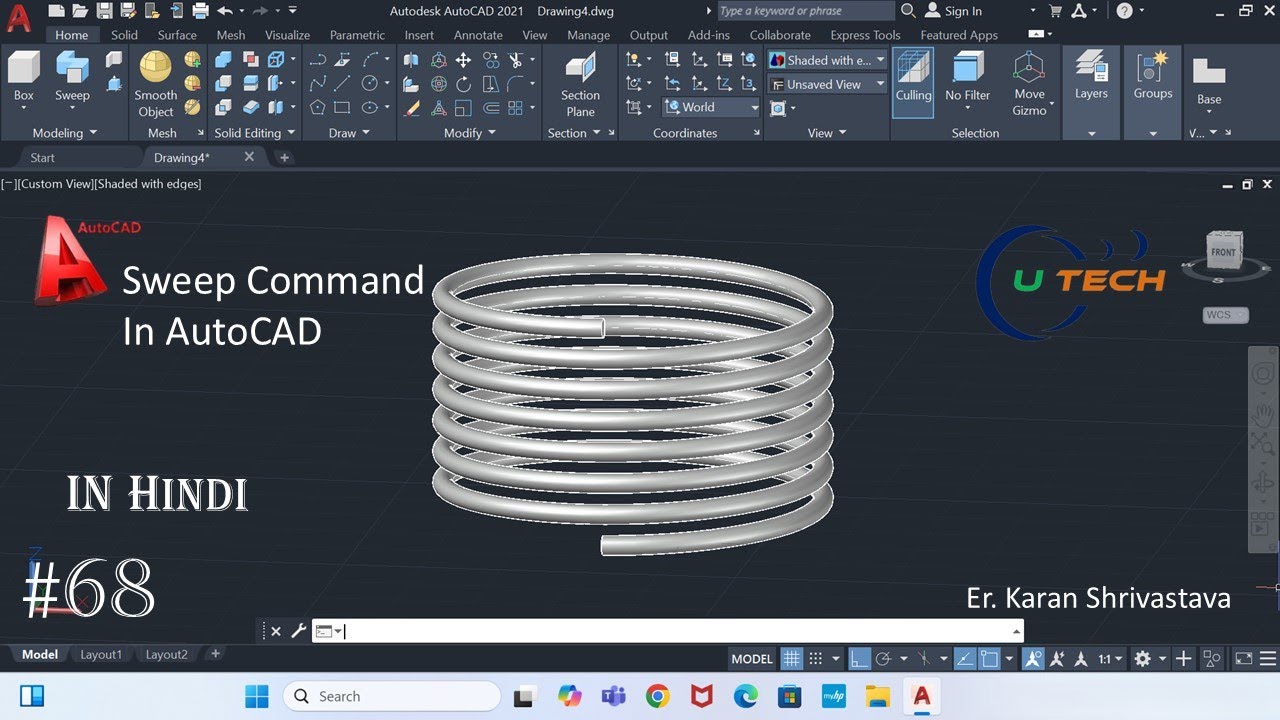Screen dimensions: 1280x720
Task: Open the Move Gizmo tool
Action: (x=1029, y=84)
